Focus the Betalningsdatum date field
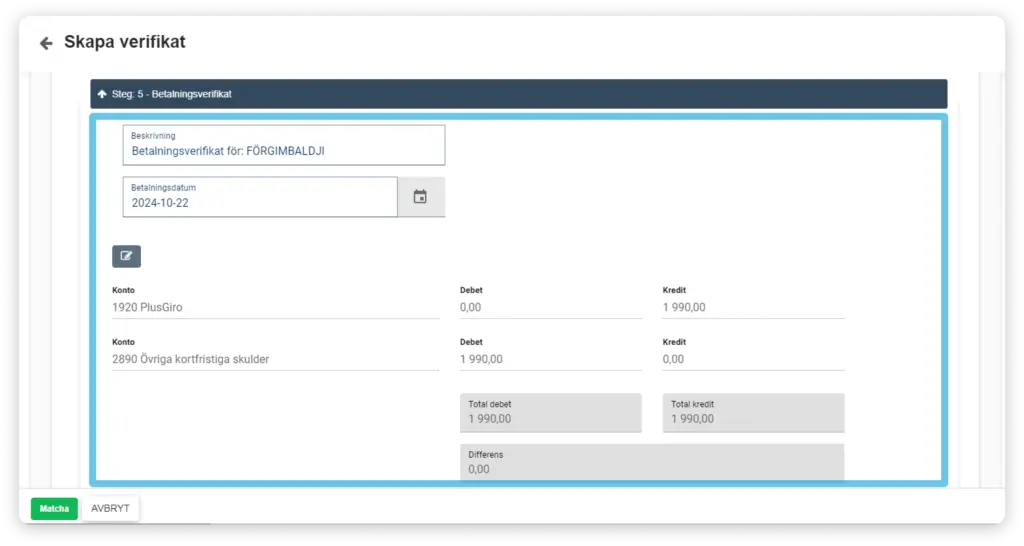The image size is (1024, 546). (x=260, y=197)
